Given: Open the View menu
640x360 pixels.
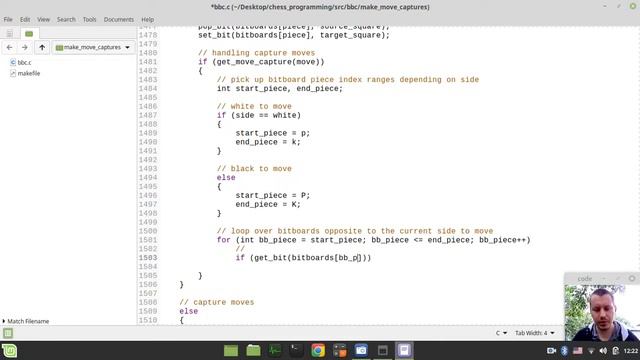Looking at the screenshot, I should pos(43,19).
